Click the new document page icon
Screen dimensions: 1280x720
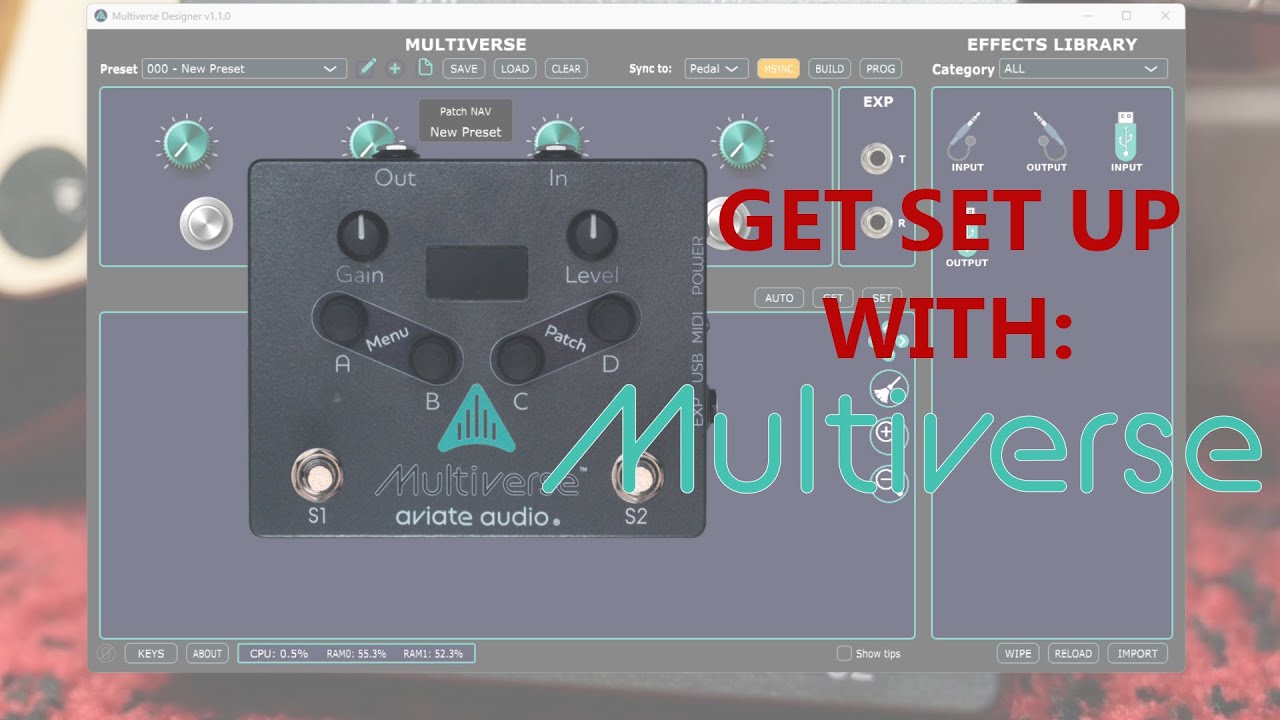point(424,68)
